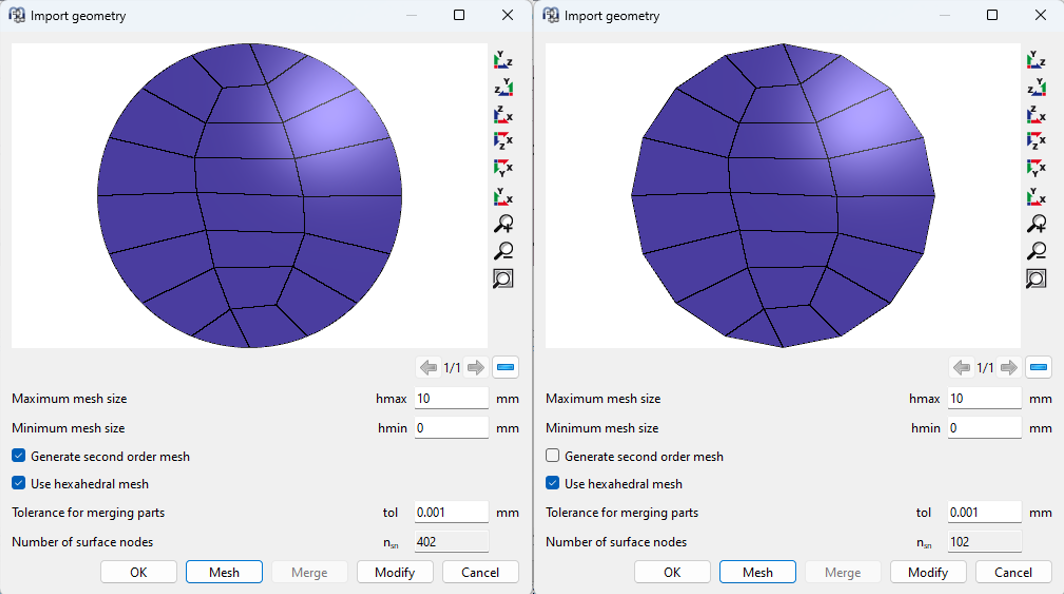Click OK in 102-node dialog
1064x594 pixels.
coord(672,572)
